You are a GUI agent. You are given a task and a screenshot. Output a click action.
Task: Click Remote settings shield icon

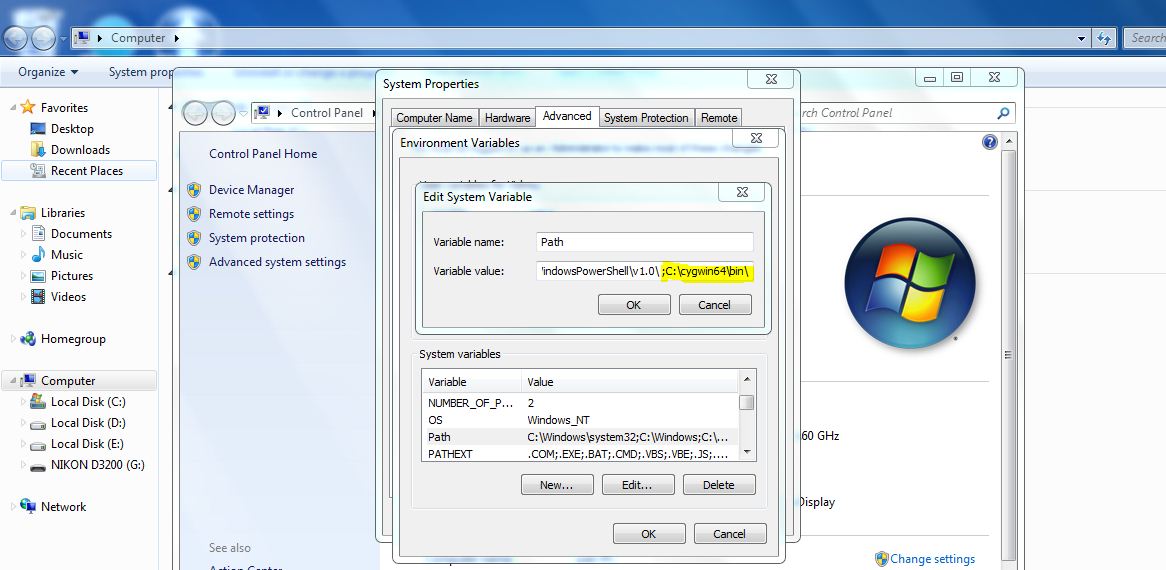tap(194, 214)
